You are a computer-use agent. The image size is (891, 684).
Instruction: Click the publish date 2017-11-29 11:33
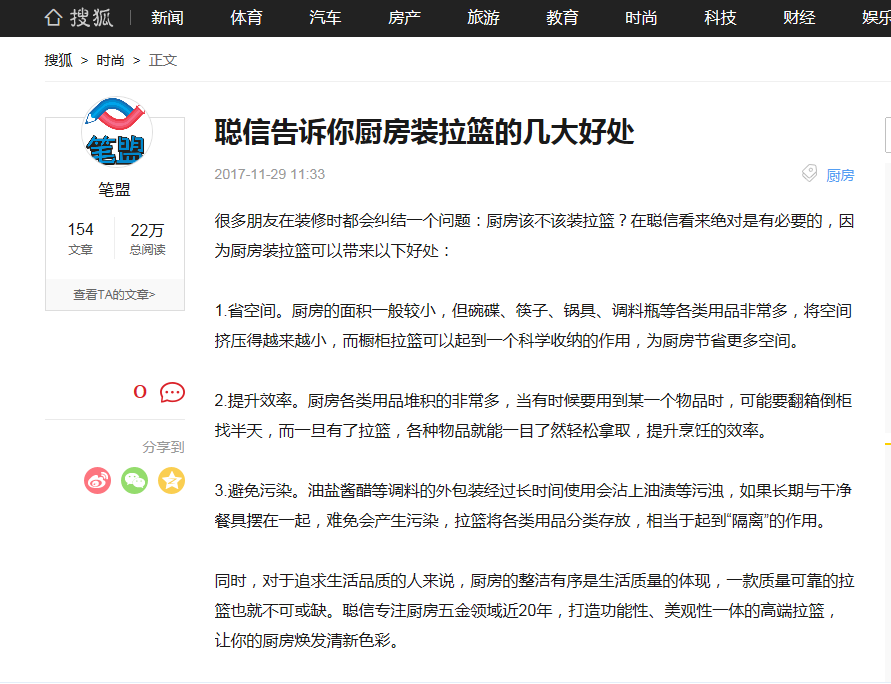[x=269, y=174]
